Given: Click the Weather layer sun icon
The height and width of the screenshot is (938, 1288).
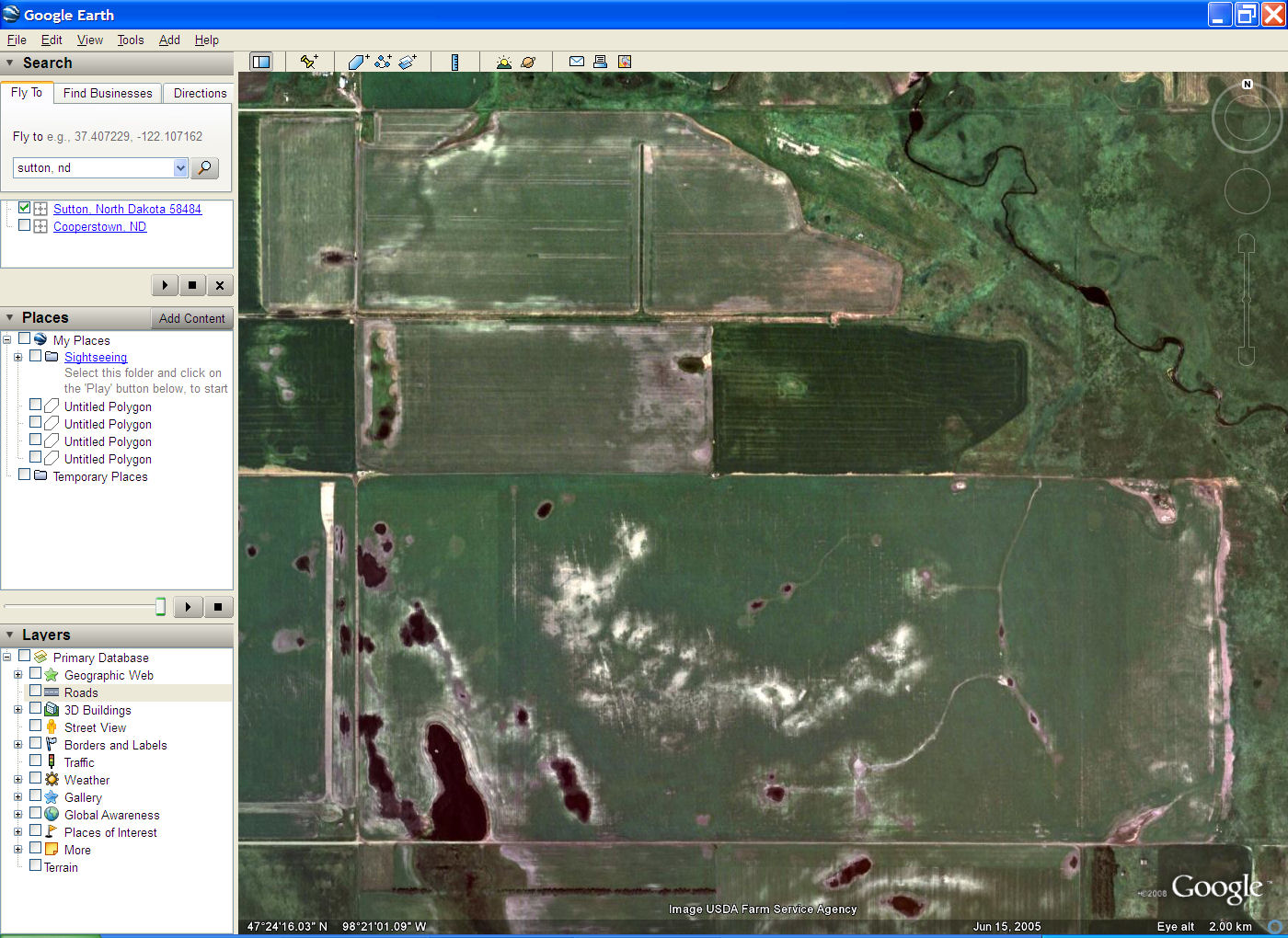Looking at the screenshot, I should [x=52, y=780].
